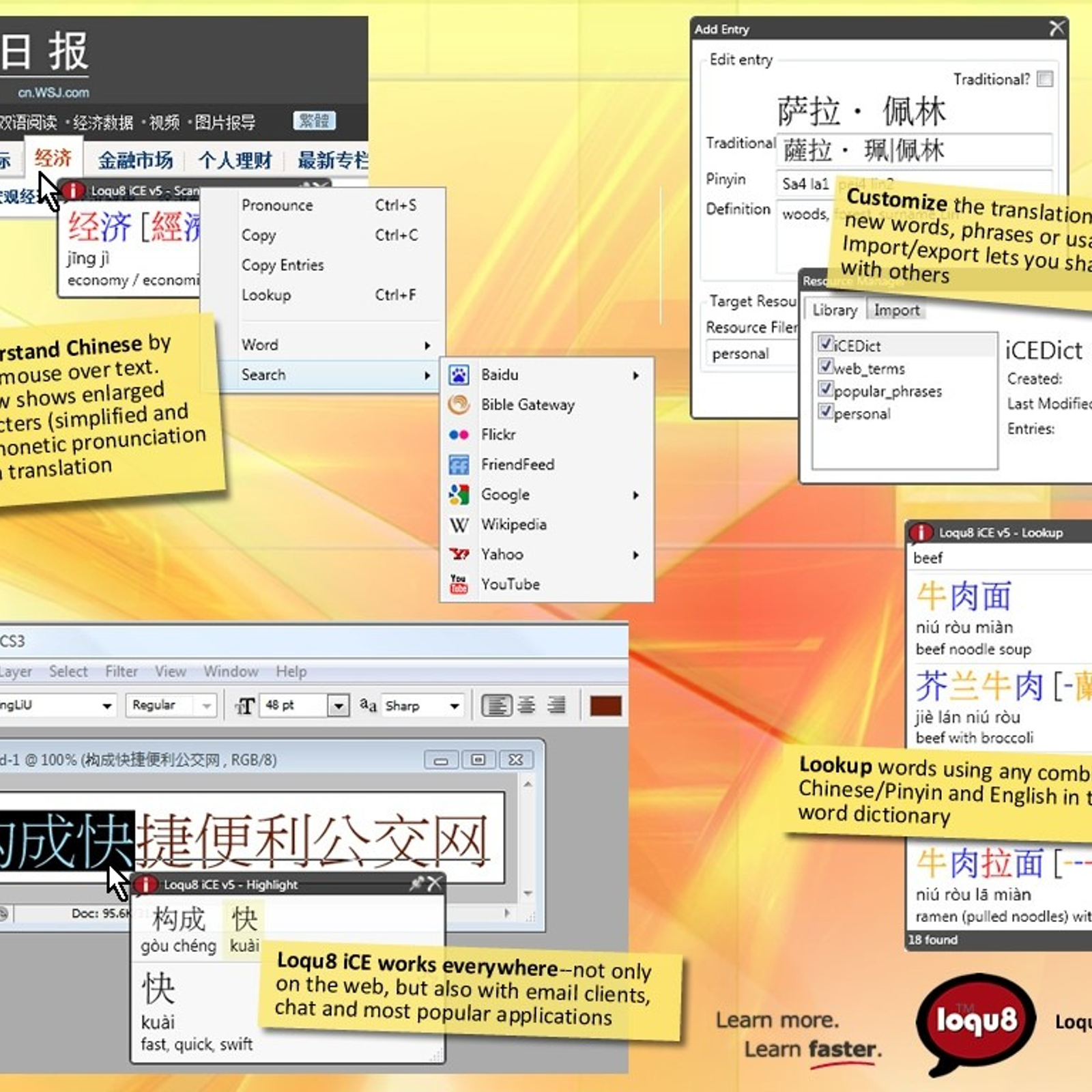Center text in Photoshop options
This screenshot has height=1092, width=1092.
pos(526,705)
